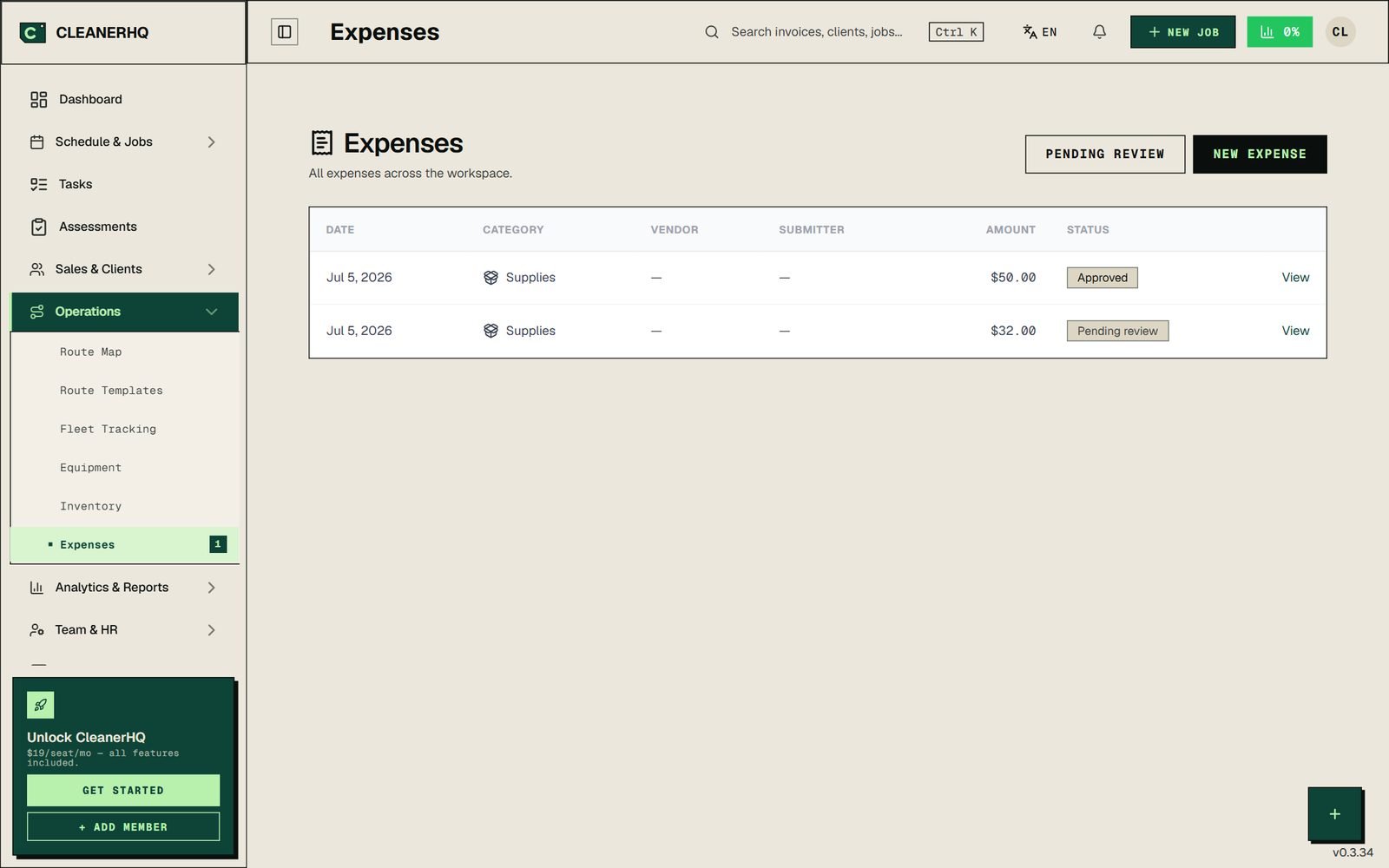Expand Sales & Clients chevron

[x=211, y=270]
